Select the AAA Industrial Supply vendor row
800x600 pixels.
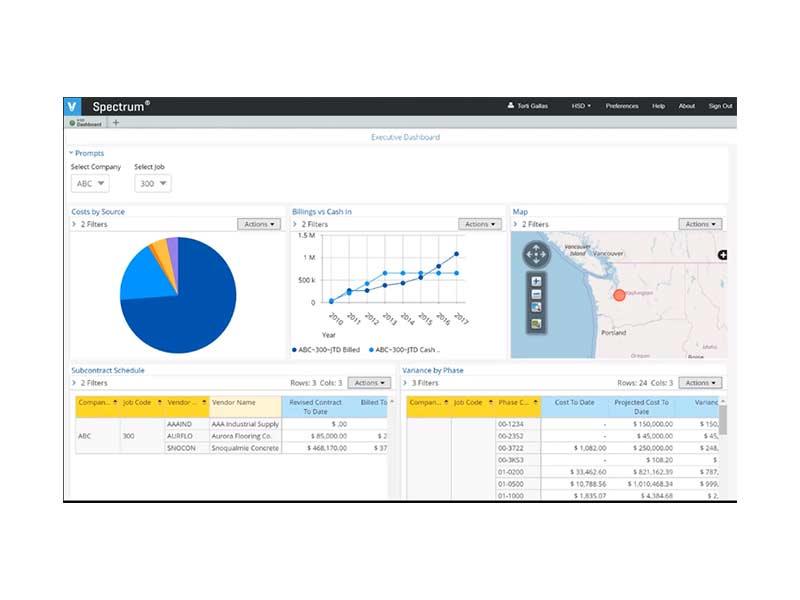[x=245, y=424]
